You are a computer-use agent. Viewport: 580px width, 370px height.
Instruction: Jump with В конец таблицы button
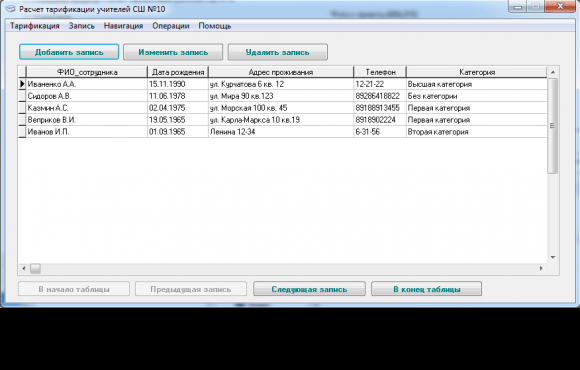click(426, 289)
